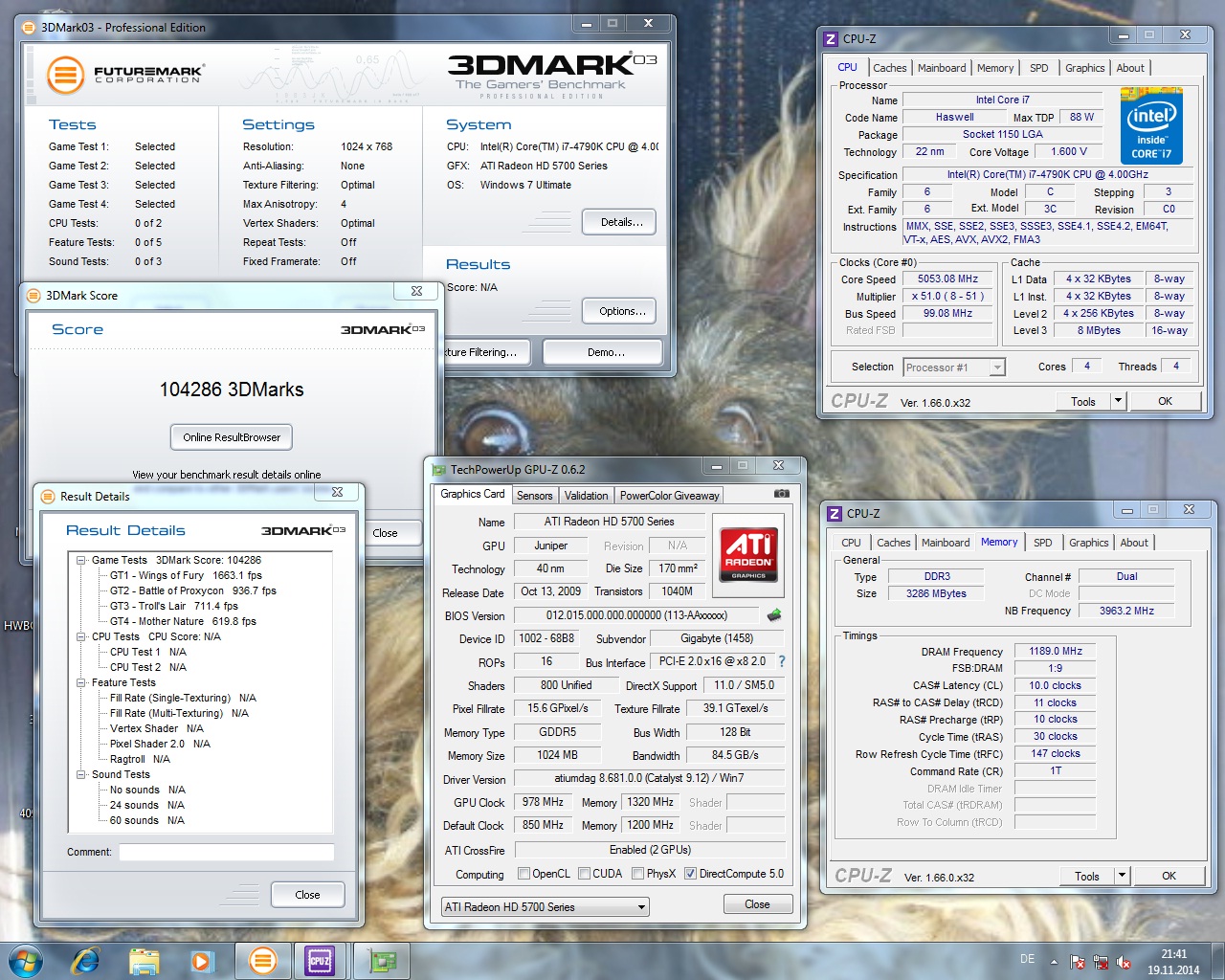Click the Action Center flag tray icon
The height and width of the screenshot is (980, 1225).
(x=1078, y=962)
